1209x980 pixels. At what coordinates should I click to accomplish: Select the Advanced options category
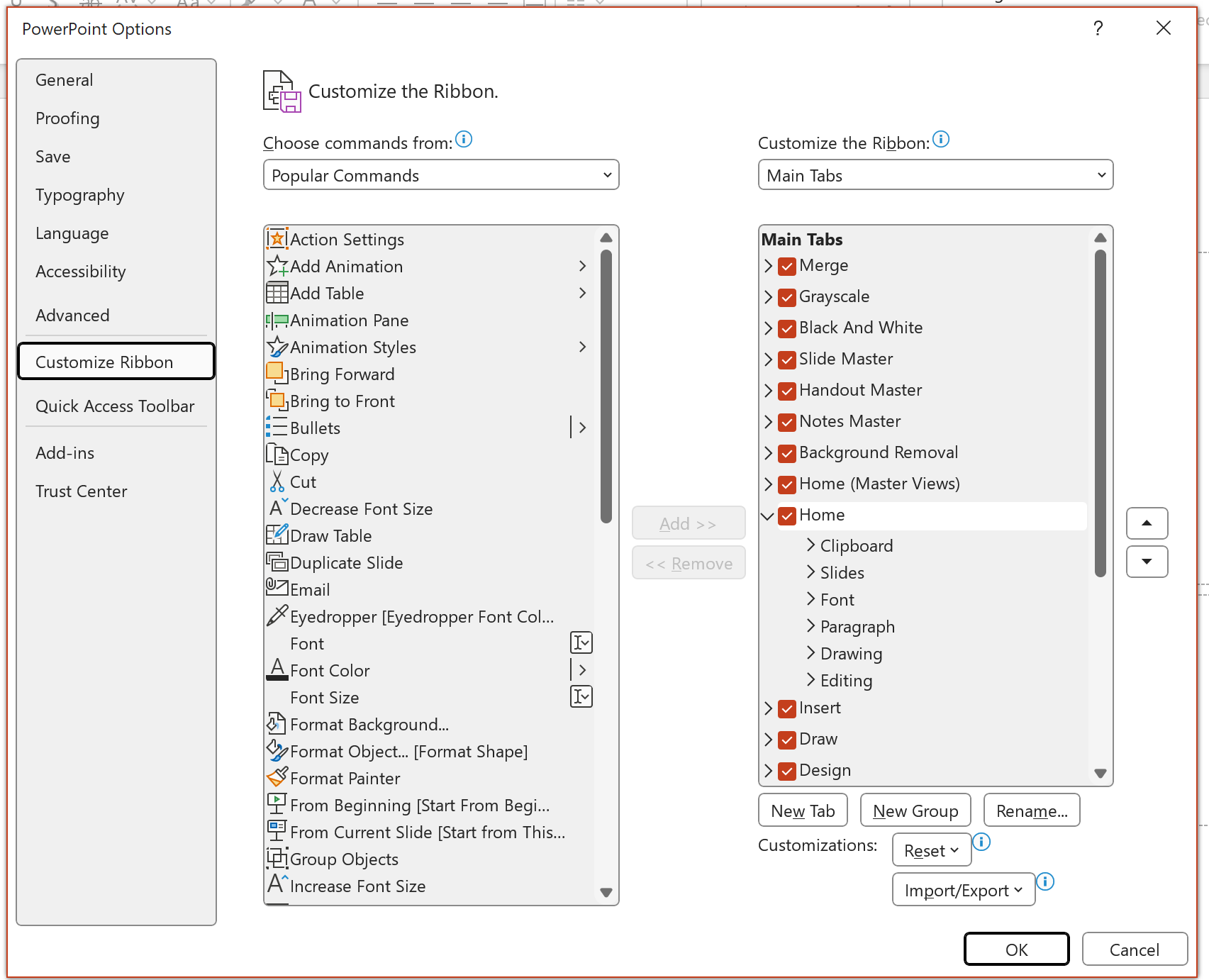(x=116, y=316)
